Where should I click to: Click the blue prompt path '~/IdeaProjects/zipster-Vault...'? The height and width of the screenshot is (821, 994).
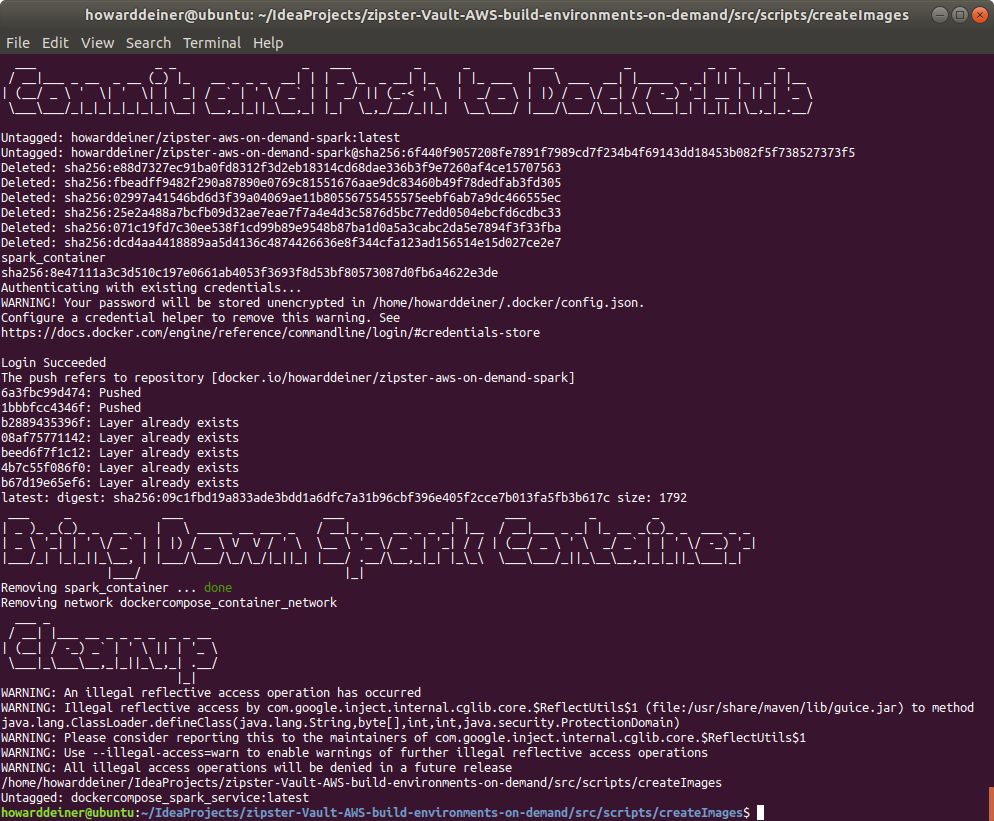[441, 813]
